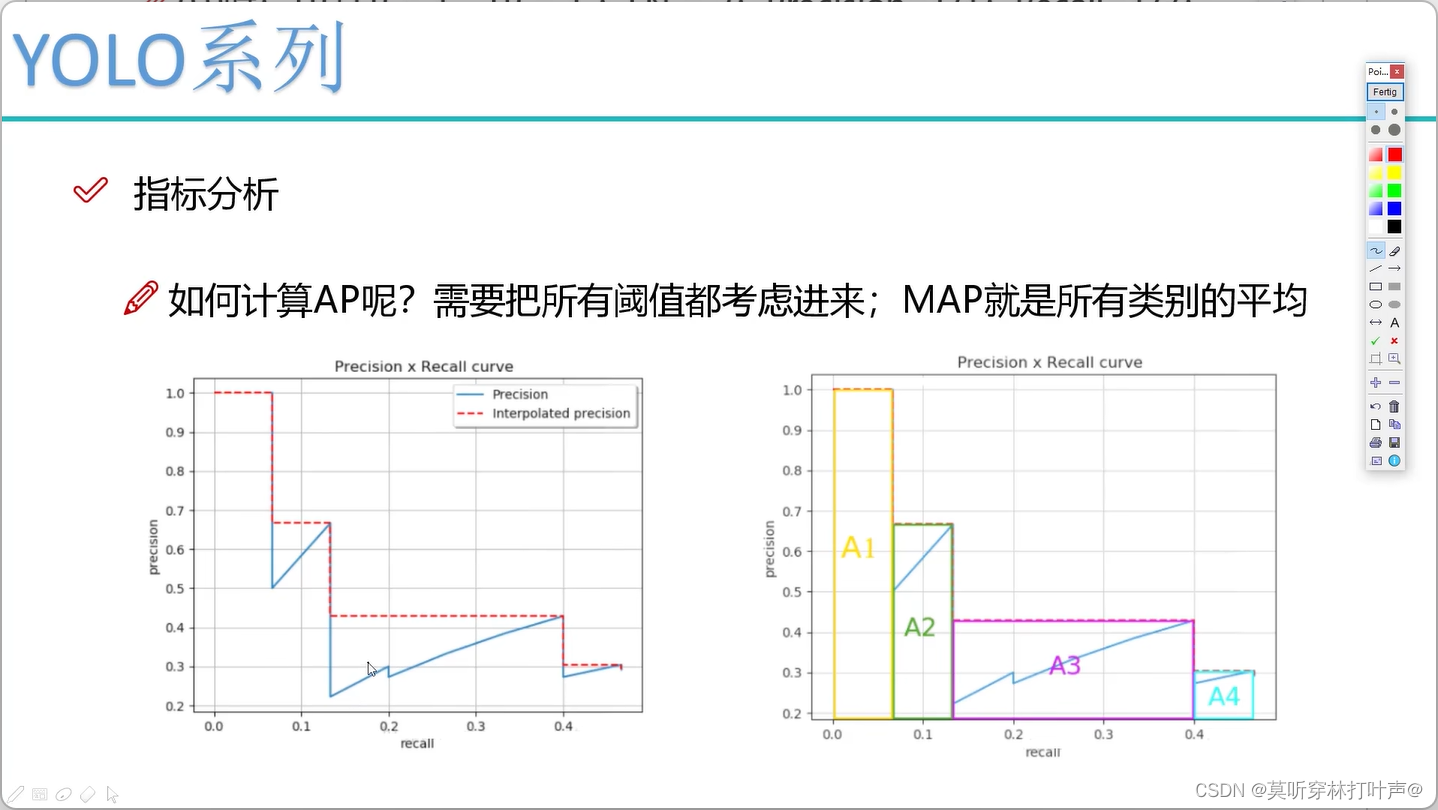The width and height of the screenshot is (1438, 810).
Task: Click the slideshow eraser icon at bottom-left
Action: (88, 794)
